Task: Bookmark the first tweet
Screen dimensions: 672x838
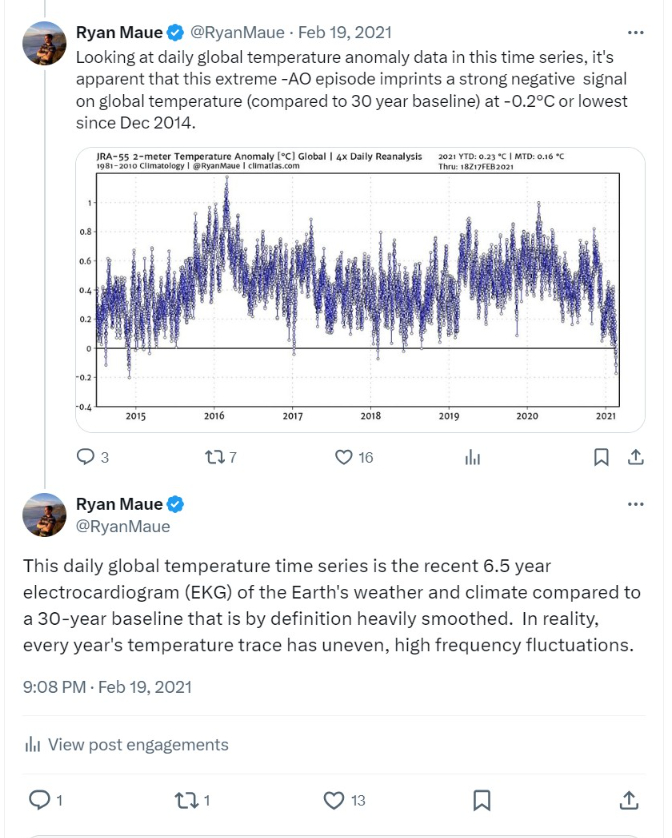Action: (x=601, y=457)
